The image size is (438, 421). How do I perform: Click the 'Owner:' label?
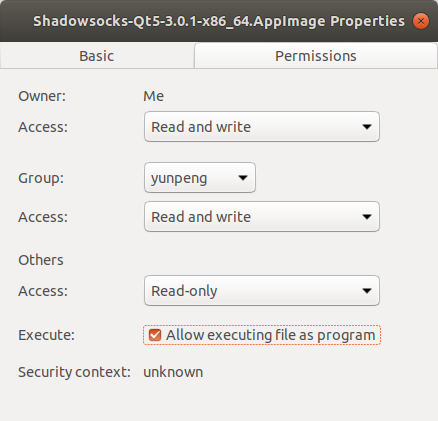click(x=42, y=96)
